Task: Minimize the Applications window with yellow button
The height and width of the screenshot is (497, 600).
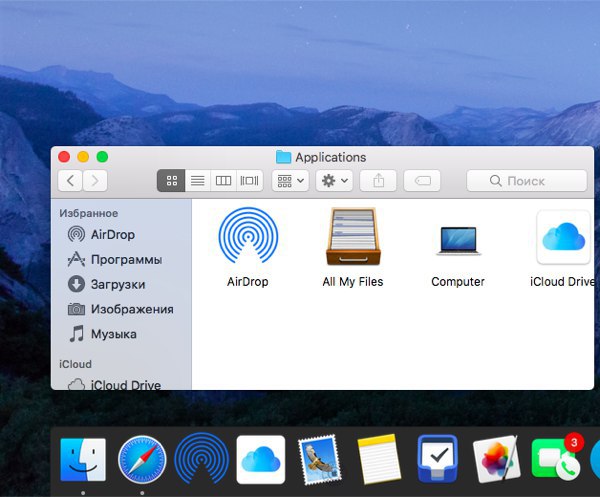Action: pos(83,157)
